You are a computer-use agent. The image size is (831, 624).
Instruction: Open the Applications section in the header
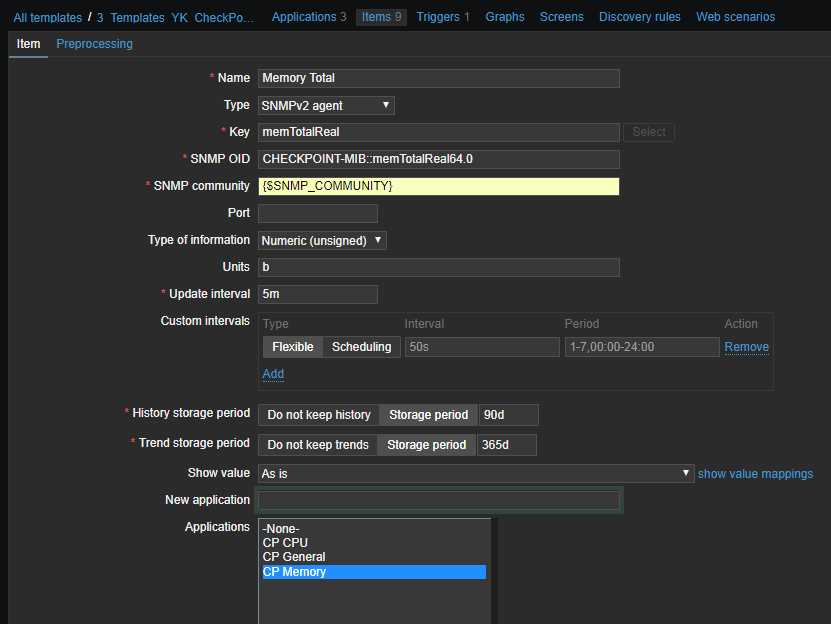click(x=304, y=17)
